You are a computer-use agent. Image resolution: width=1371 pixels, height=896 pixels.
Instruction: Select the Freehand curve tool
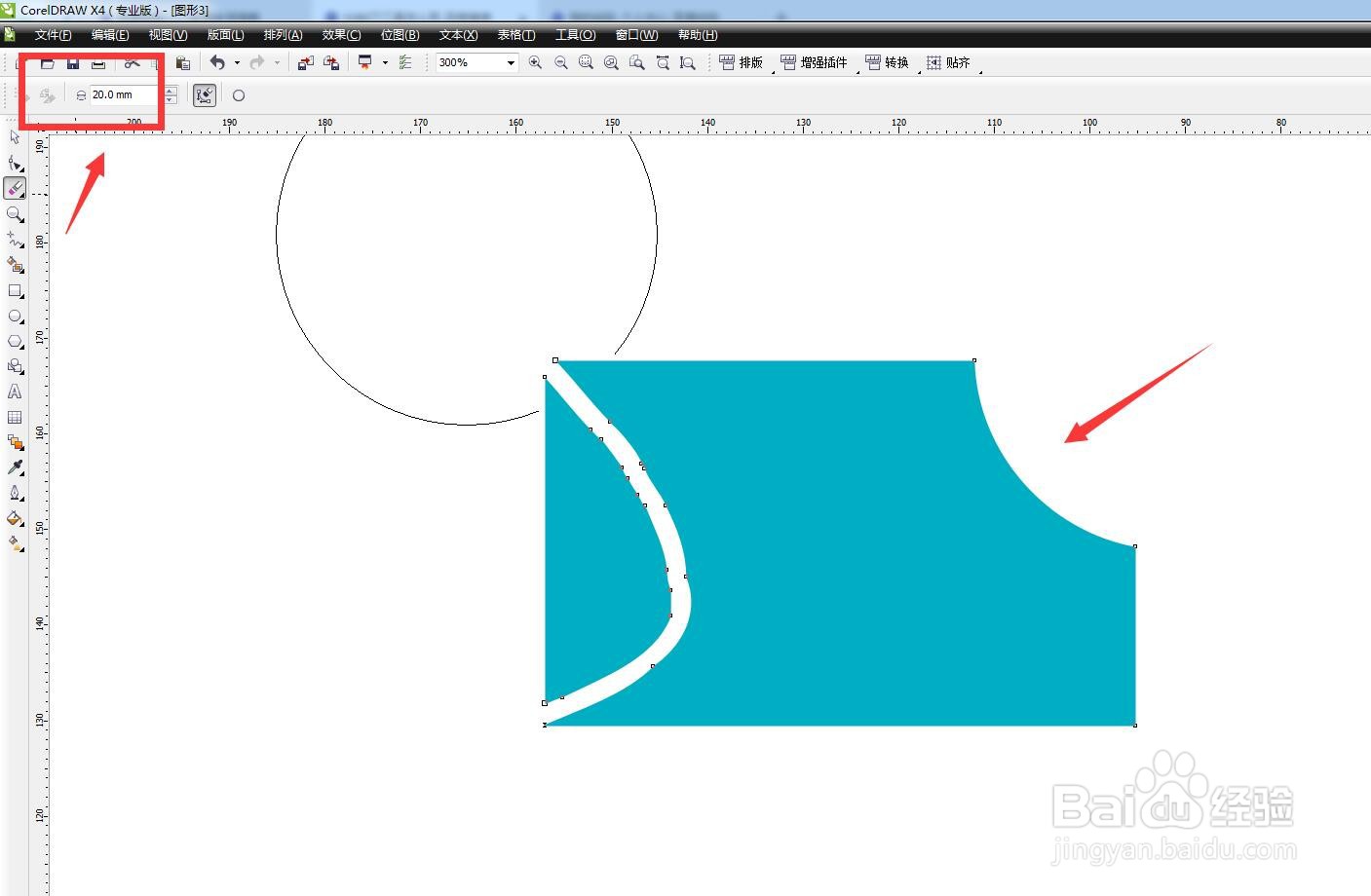[15, 239]
